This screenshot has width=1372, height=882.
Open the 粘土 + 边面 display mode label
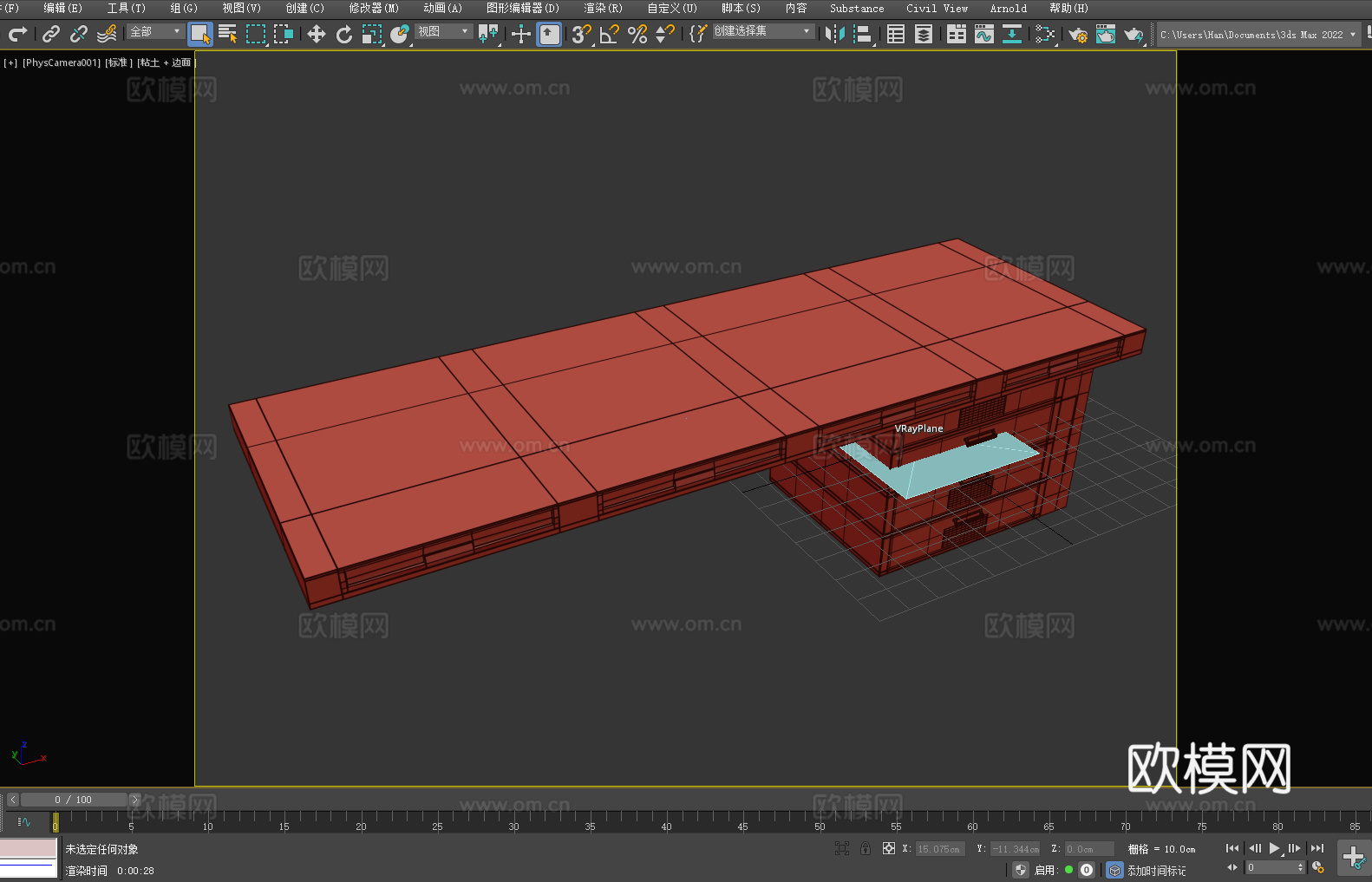[167, 62]
